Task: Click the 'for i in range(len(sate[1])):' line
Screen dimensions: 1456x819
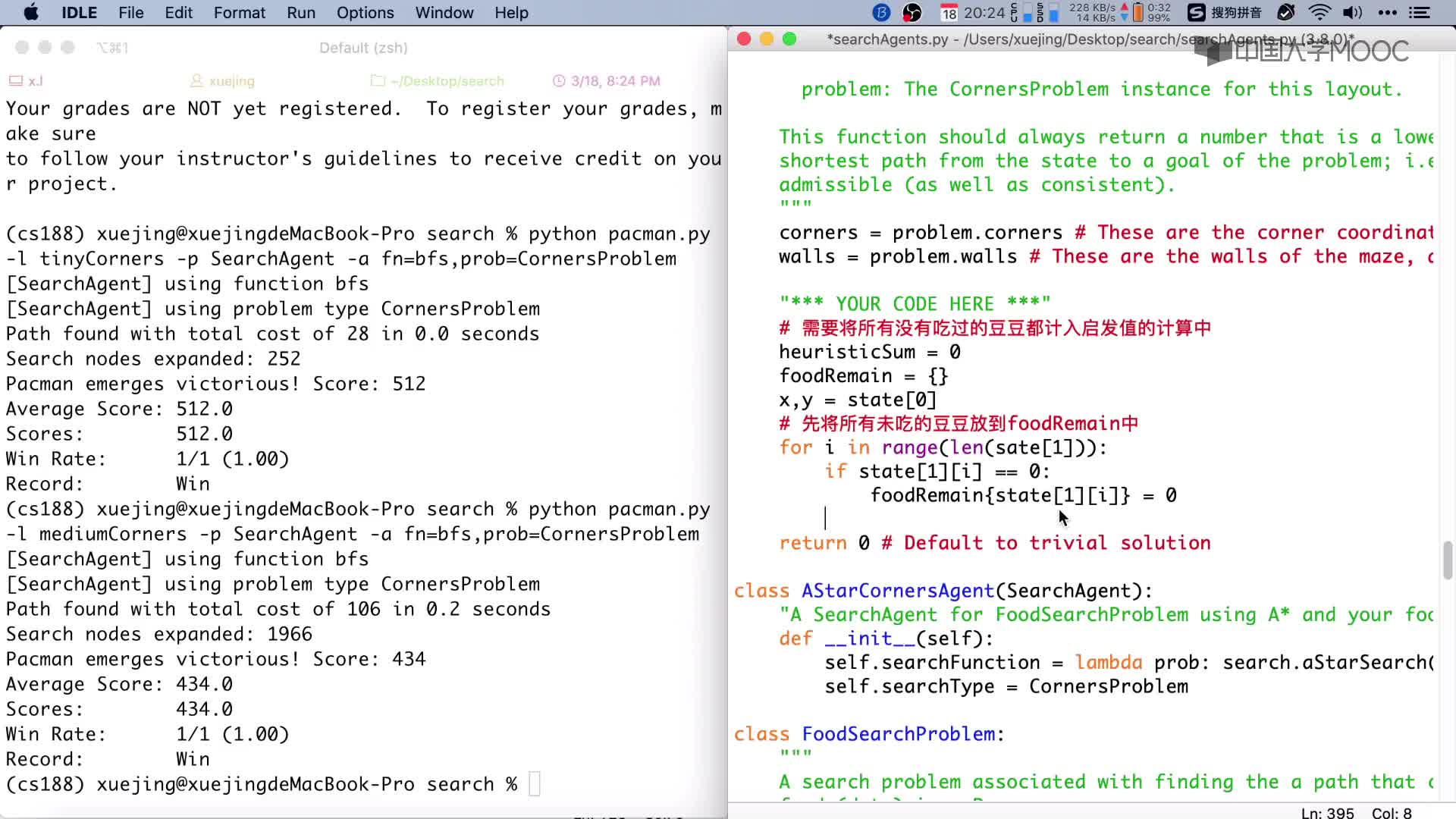Action: pos(943,447)
